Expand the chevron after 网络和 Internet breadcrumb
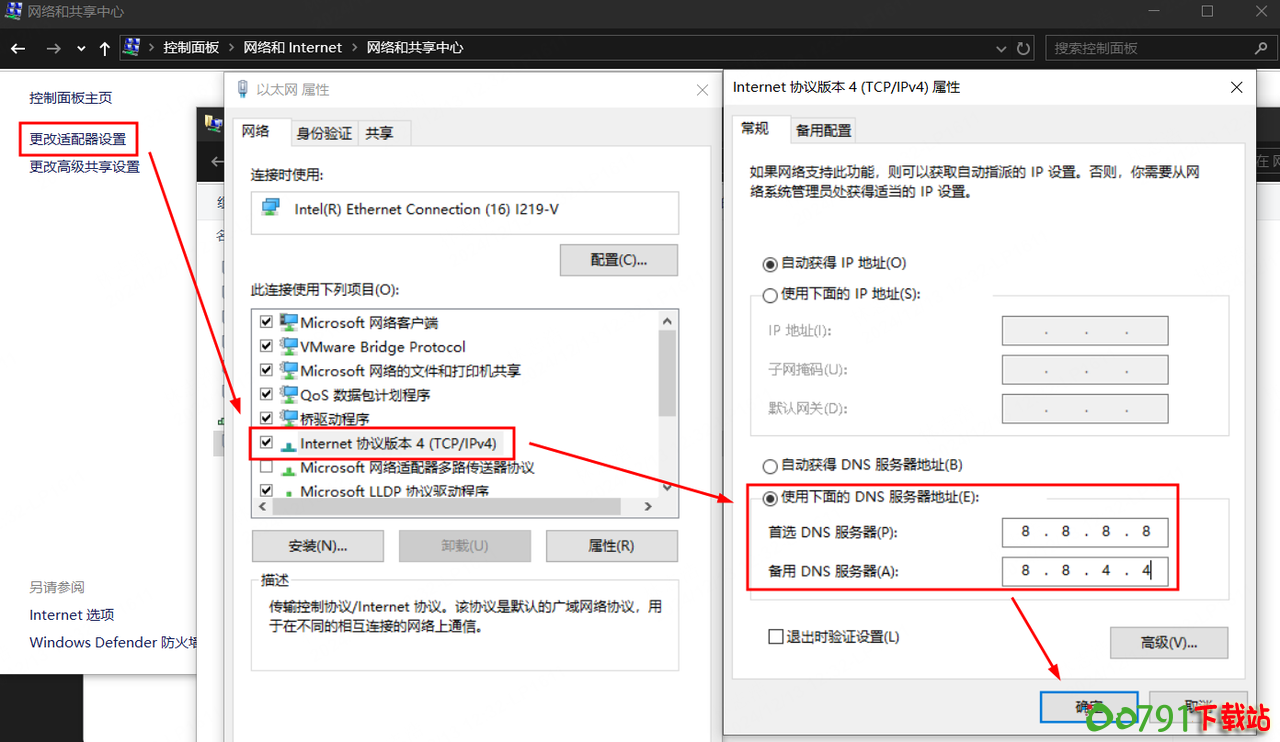This screenshot has height=742, width=1280. [x=354, y=48]
